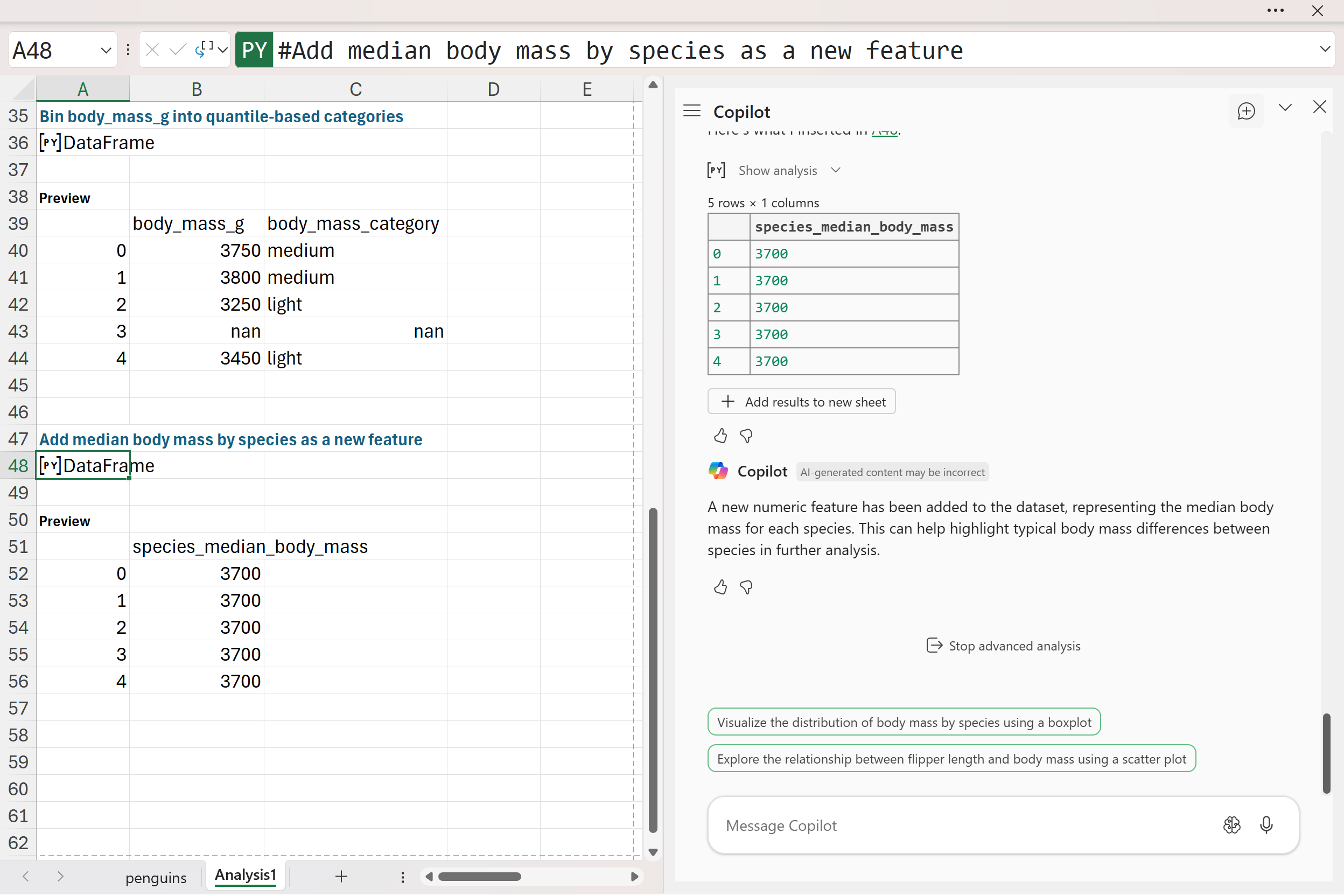Collapse the Copilot pane with chevron

pos(1285,108)
